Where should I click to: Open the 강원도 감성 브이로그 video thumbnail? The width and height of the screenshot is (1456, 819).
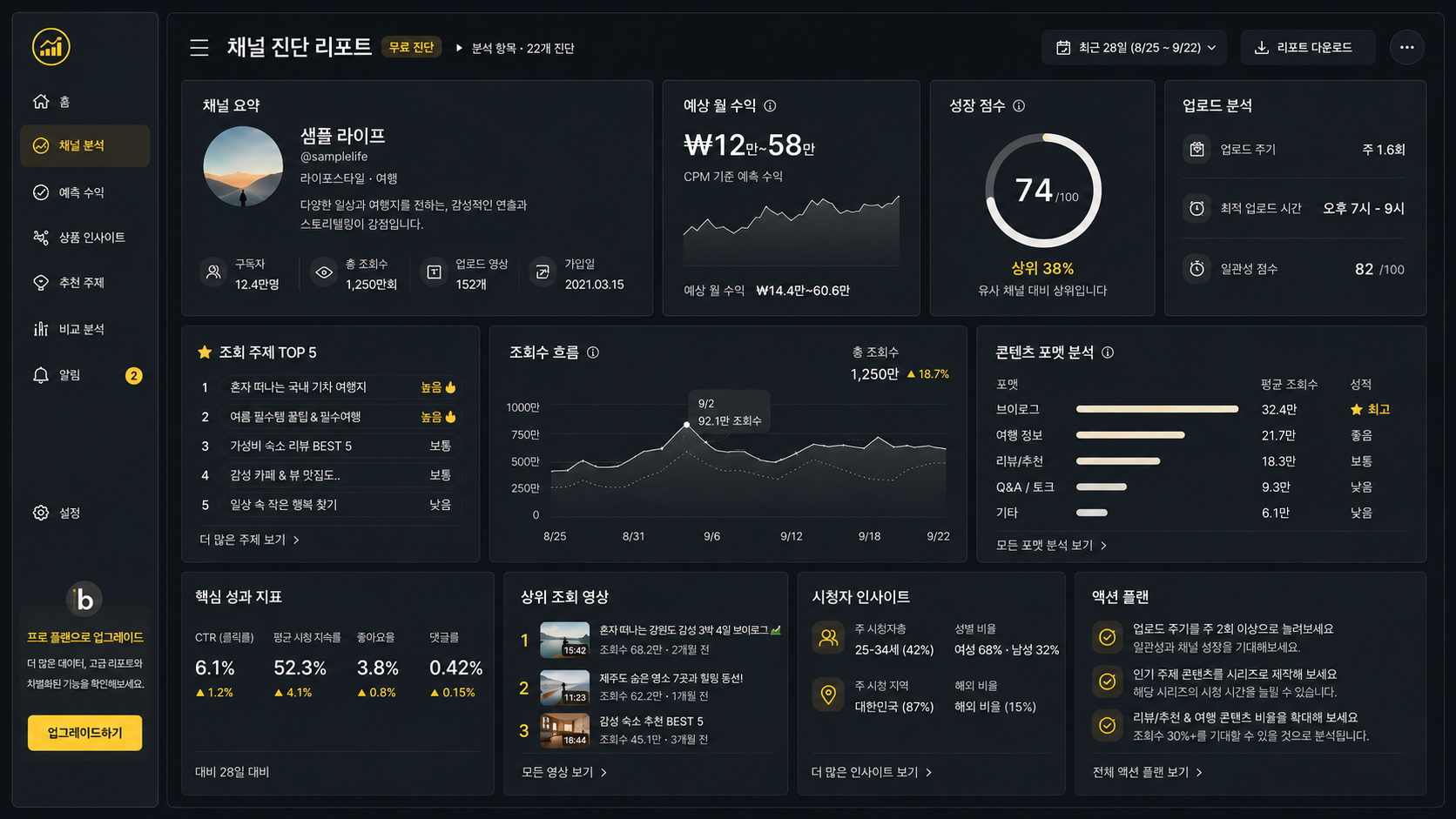[564, 640]
